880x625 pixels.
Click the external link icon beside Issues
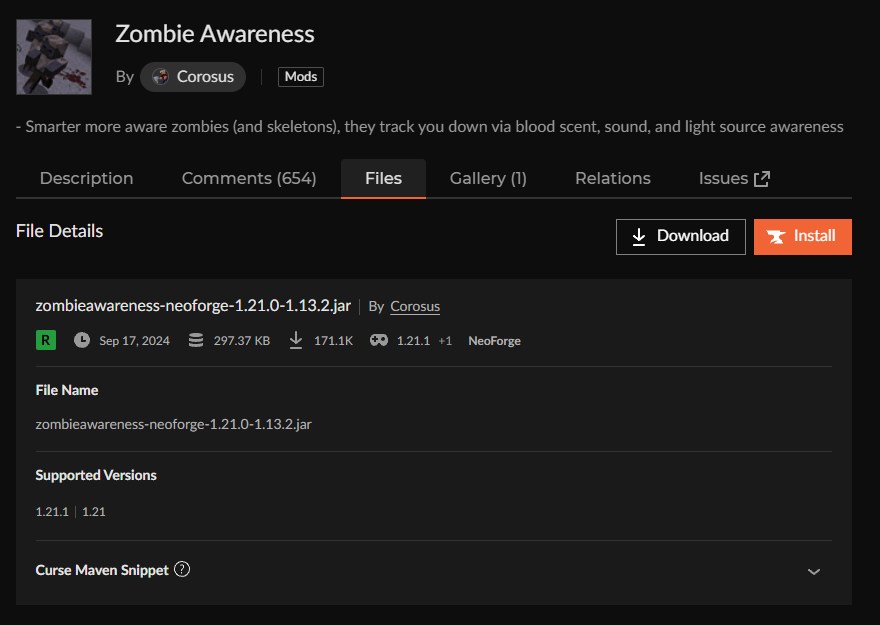click(x=762, y=179)
